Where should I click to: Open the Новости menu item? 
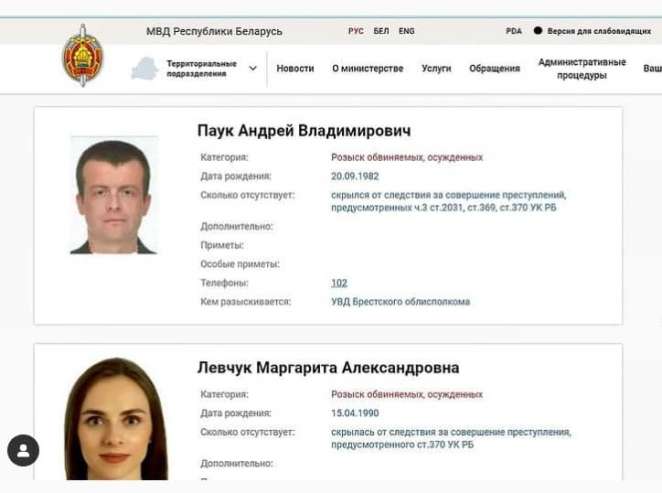(x=295, y=68)
